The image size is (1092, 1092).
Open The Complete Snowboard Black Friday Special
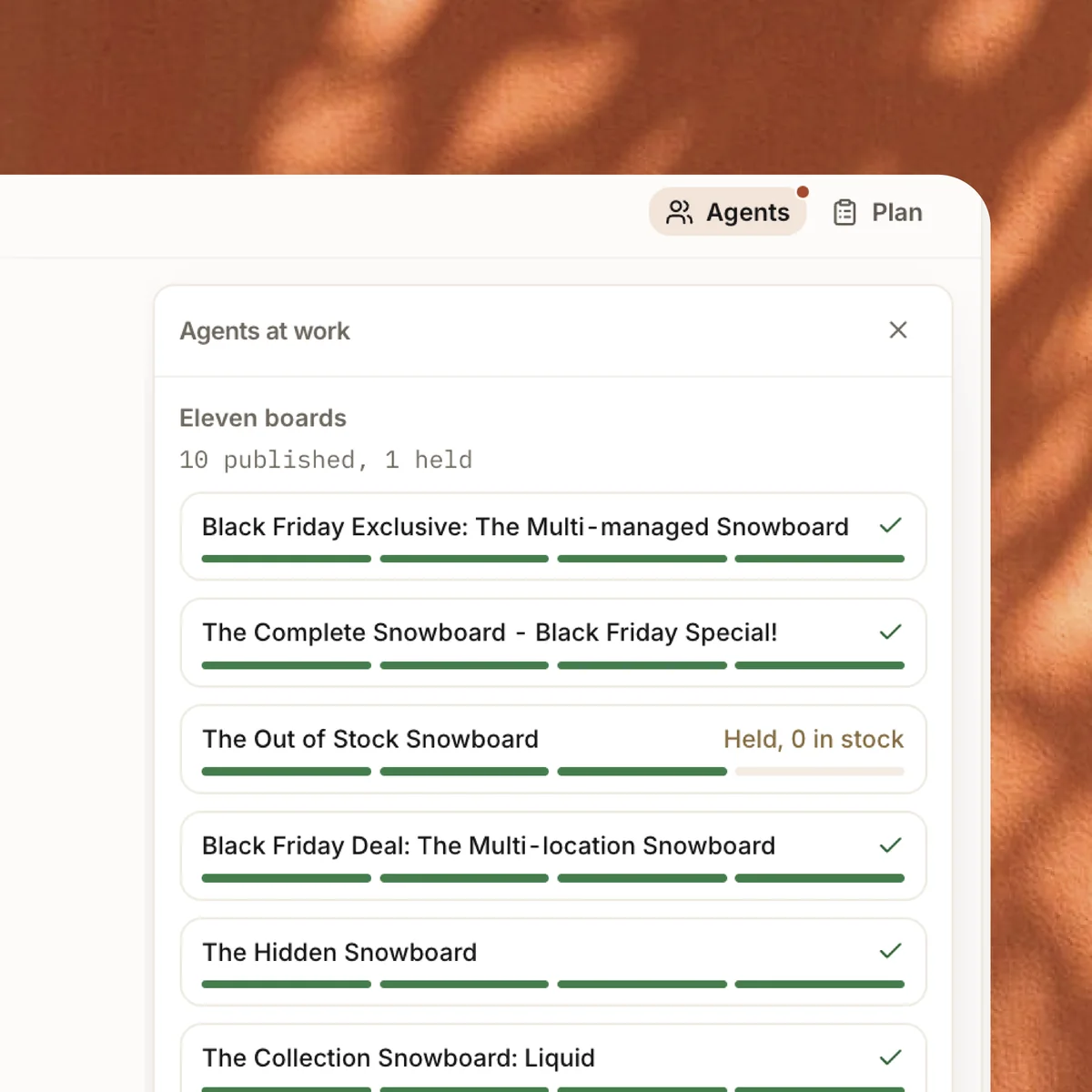(553, 642)
